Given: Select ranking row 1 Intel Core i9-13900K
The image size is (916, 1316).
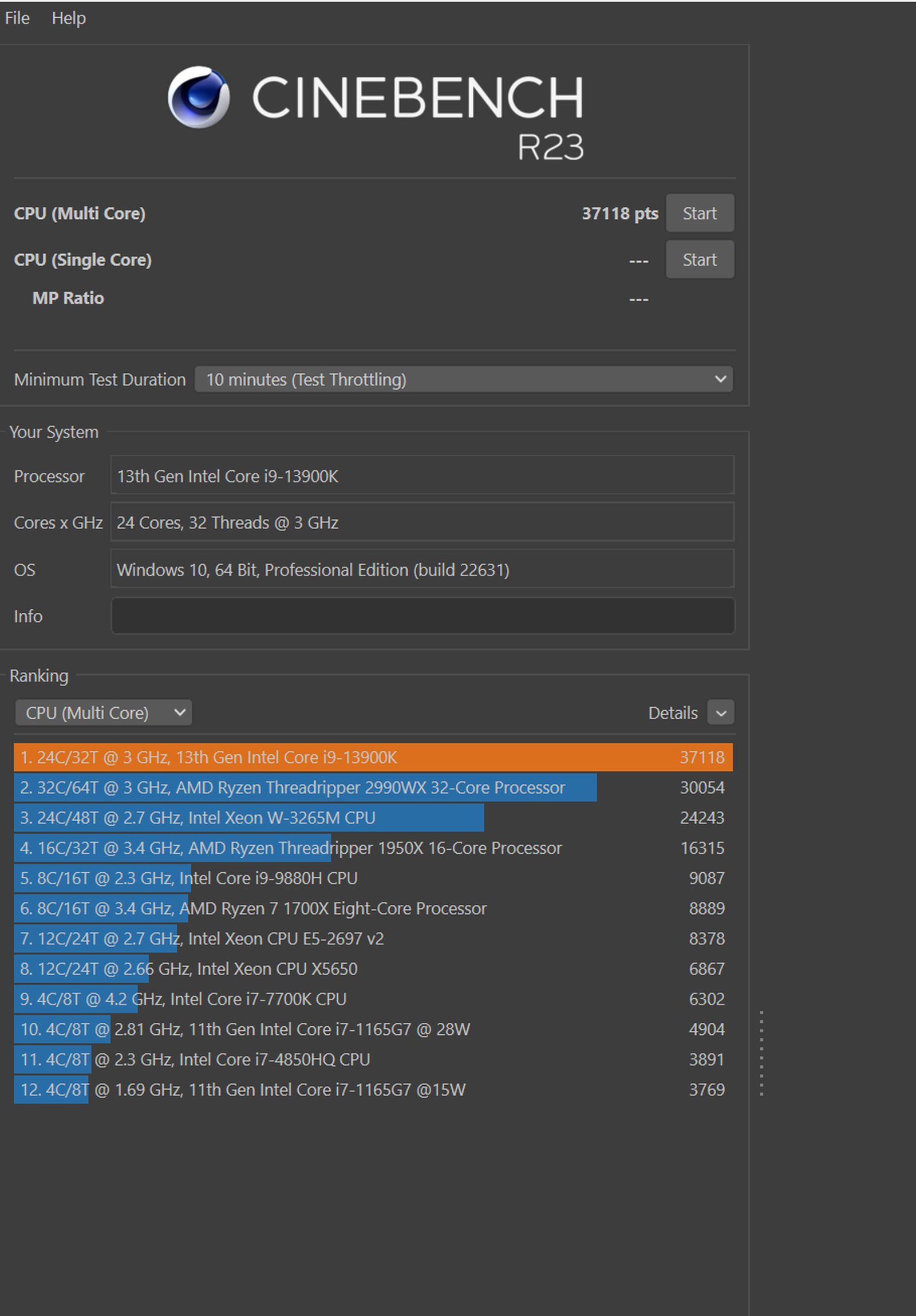Looking at the screenshot, I should (373, 757).
